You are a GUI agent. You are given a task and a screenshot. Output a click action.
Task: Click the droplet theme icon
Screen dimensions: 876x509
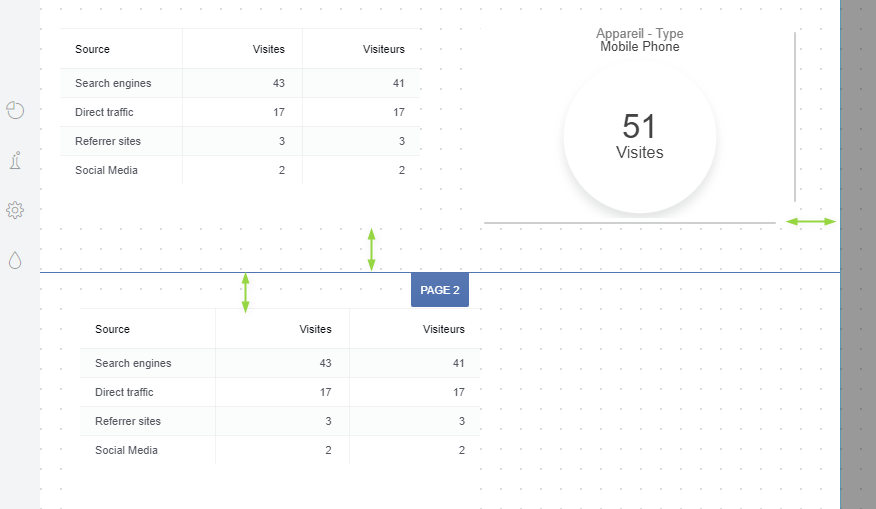15,260
